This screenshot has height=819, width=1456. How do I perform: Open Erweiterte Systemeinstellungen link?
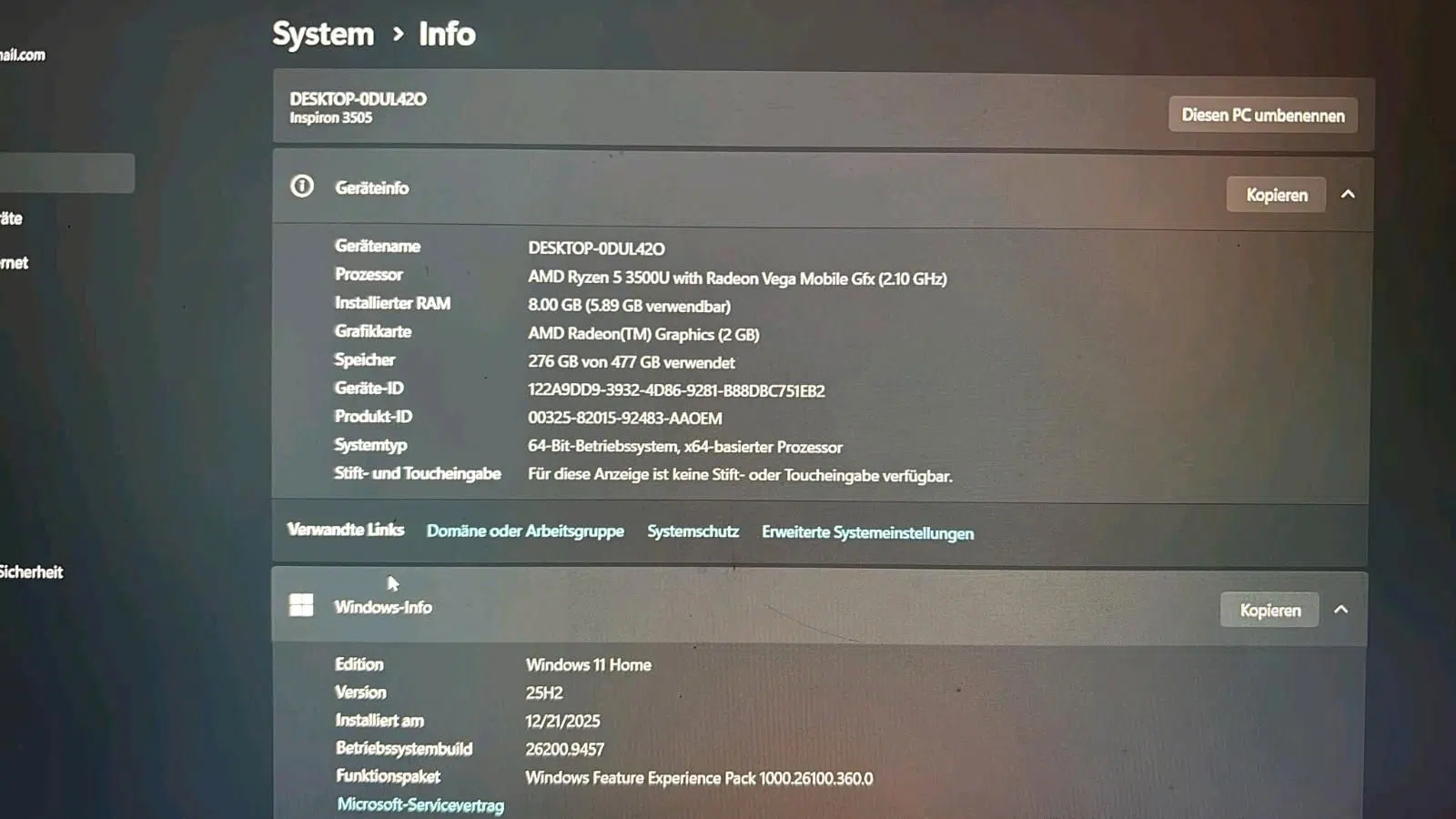[x=867, y=532]
